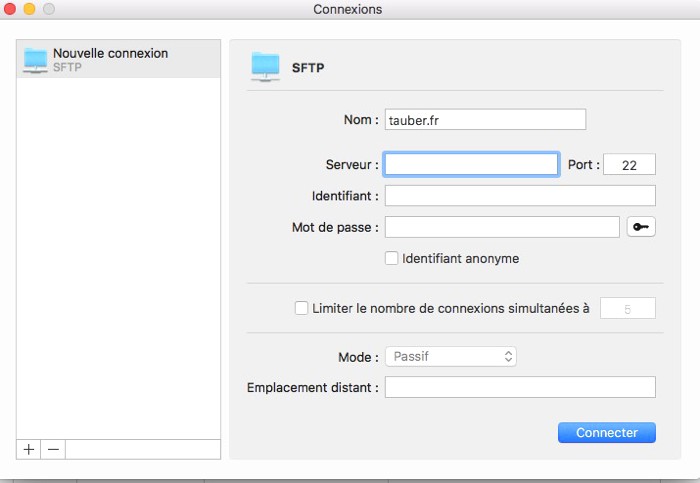Image resolution: width=700 pixels, height=483 pixels.
Task: Click the Mot de passe field
Action: tap(502, 227)
